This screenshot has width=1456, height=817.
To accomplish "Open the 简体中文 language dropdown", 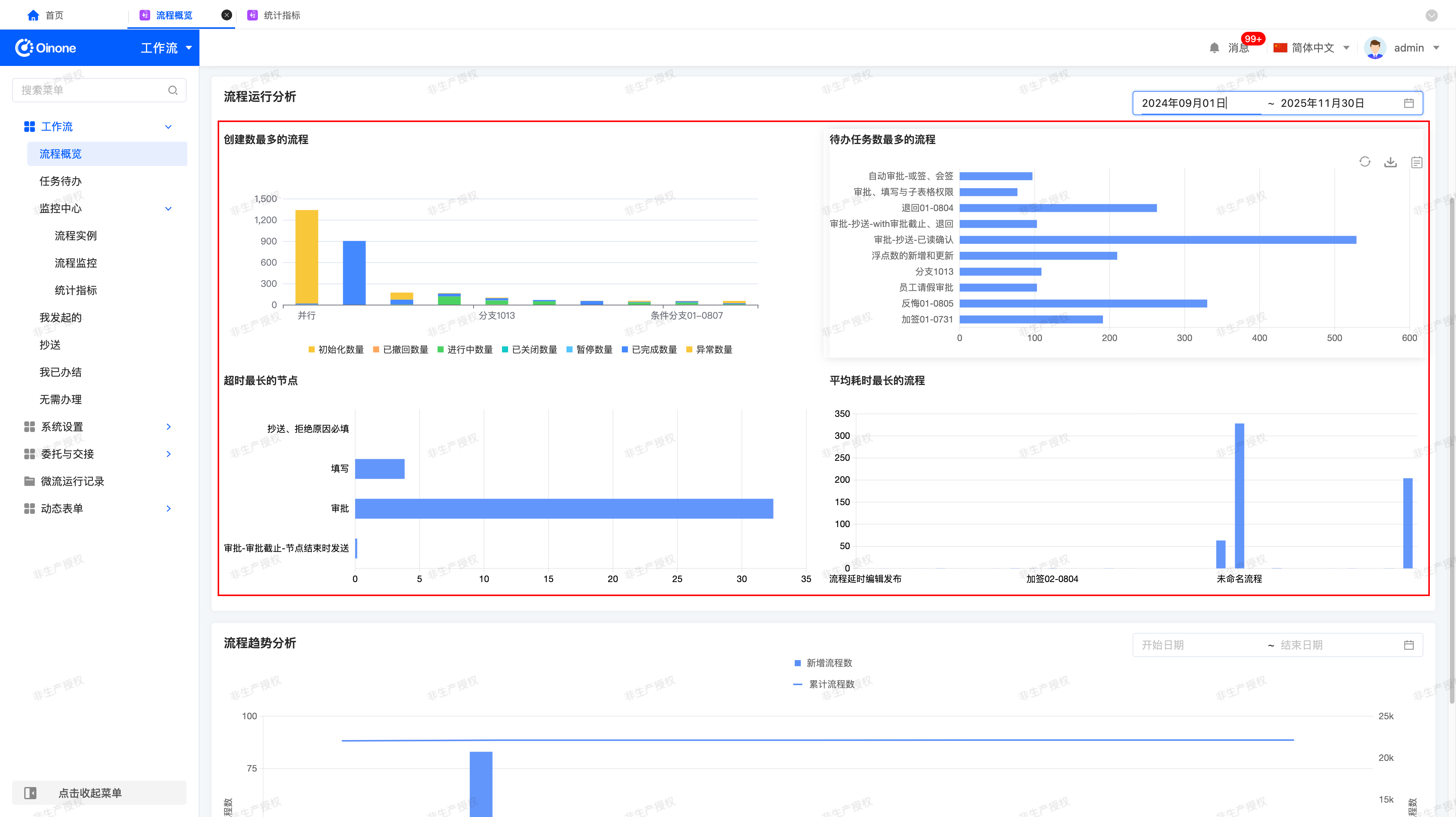I will (x=1311, y=48).
